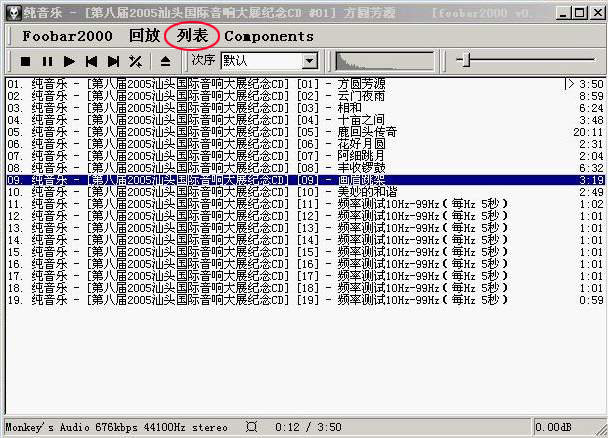Screen dimensions: 608x438
Task: Click the volume slider handle
Action: point(467,60)
